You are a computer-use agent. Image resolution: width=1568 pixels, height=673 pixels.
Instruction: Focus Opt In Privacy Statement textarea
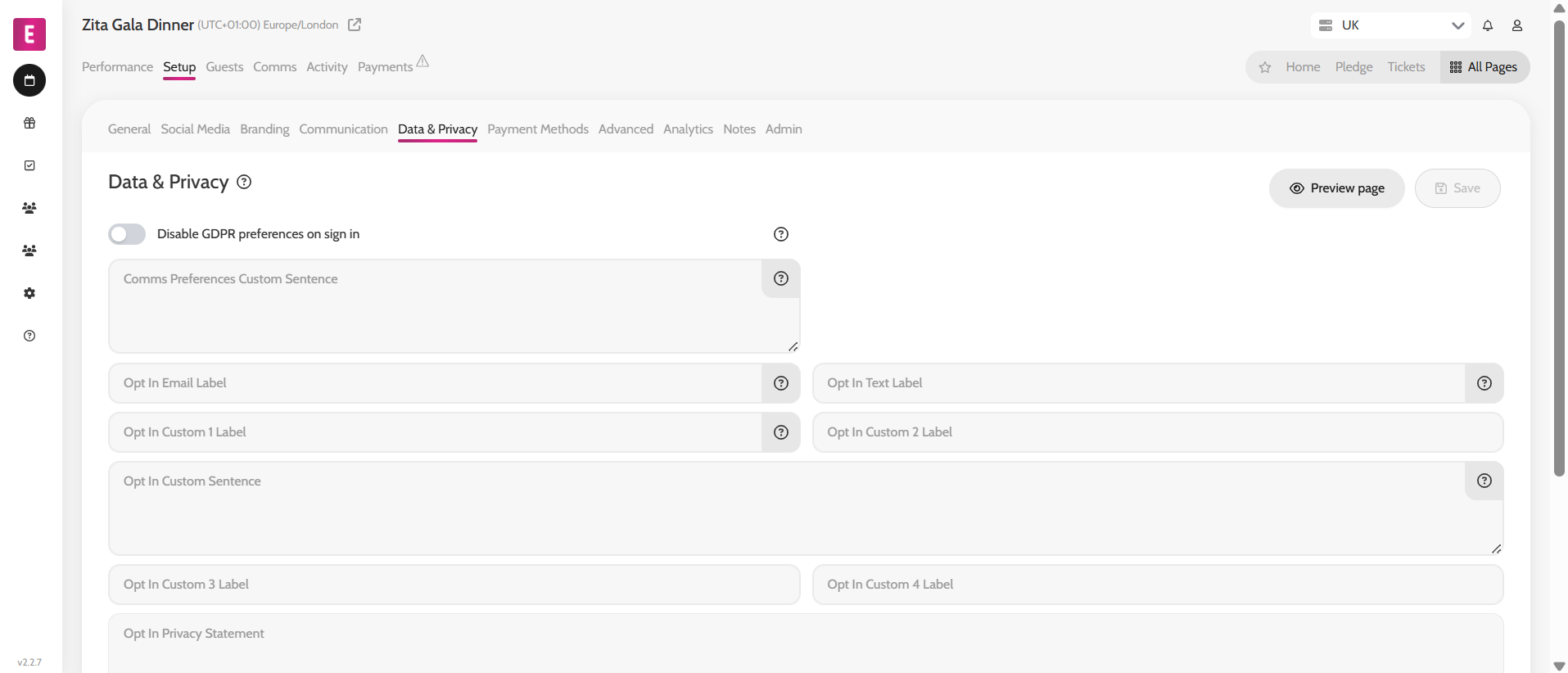(x=806, y=644)
